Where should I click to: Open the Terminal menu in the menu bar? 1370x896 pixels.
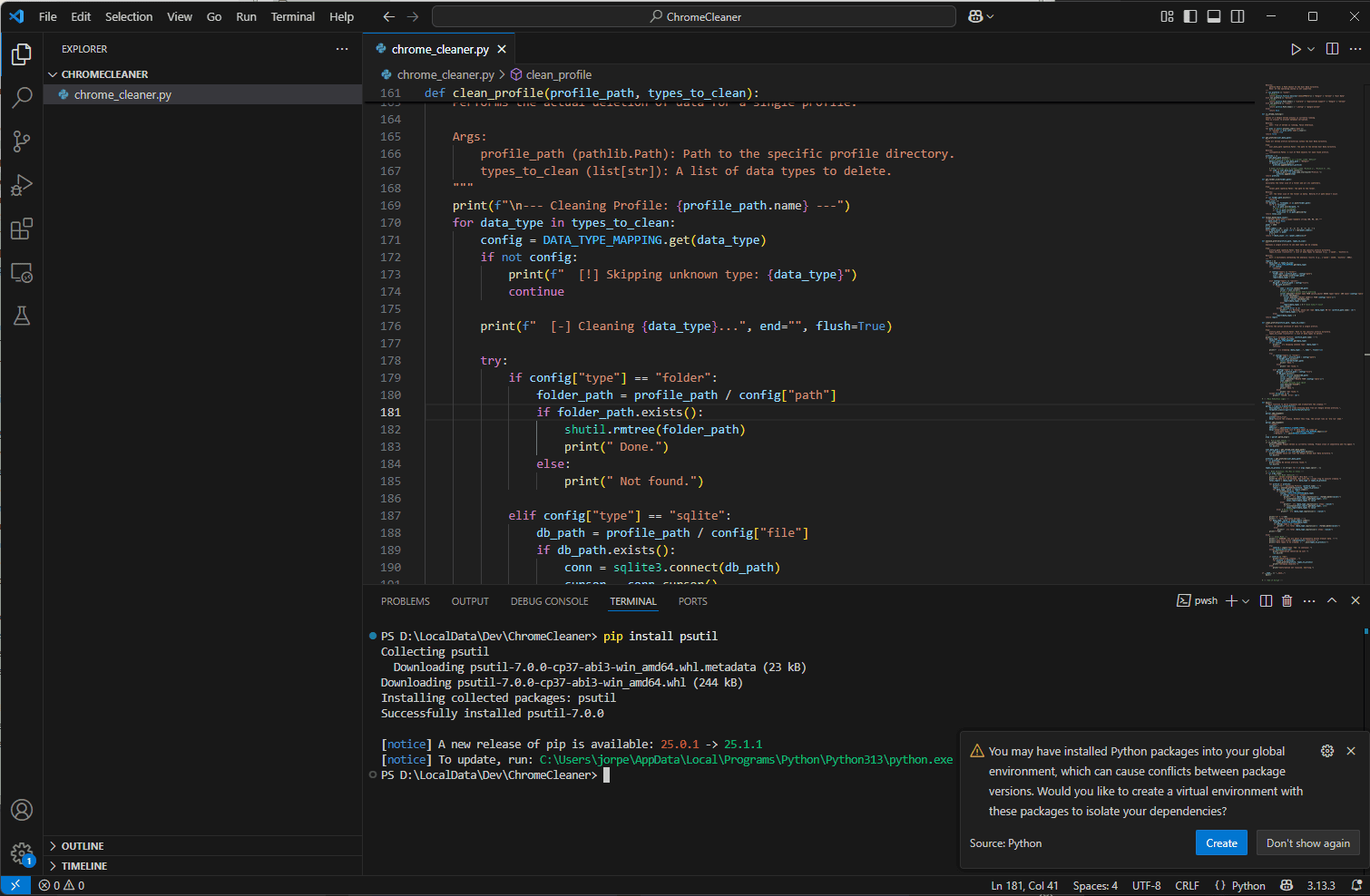pos(292,15)
